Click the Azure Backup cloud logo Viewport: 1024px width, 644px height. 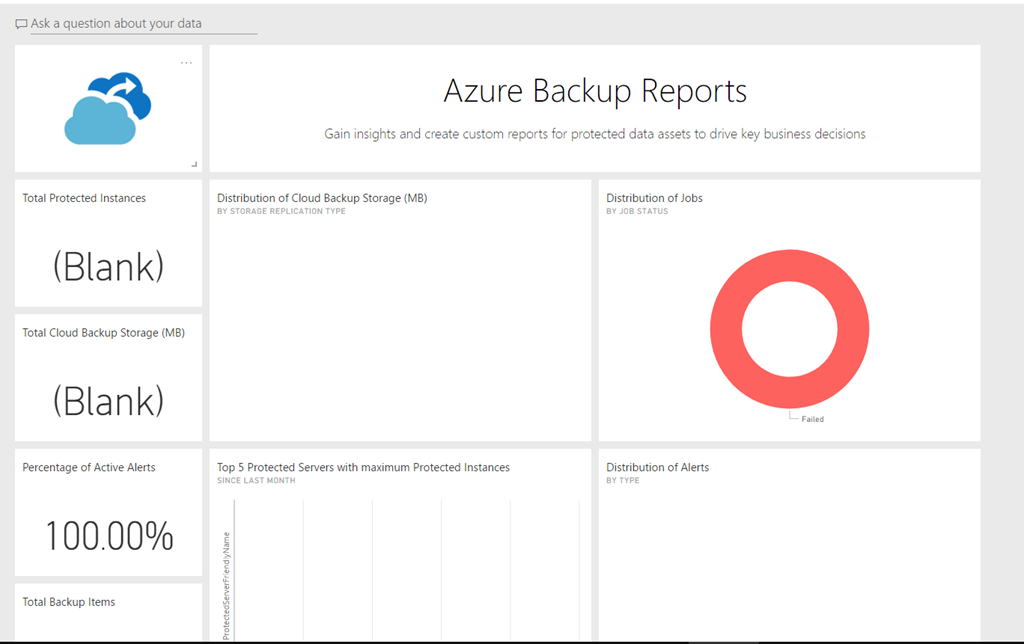(x=107, y=108)
